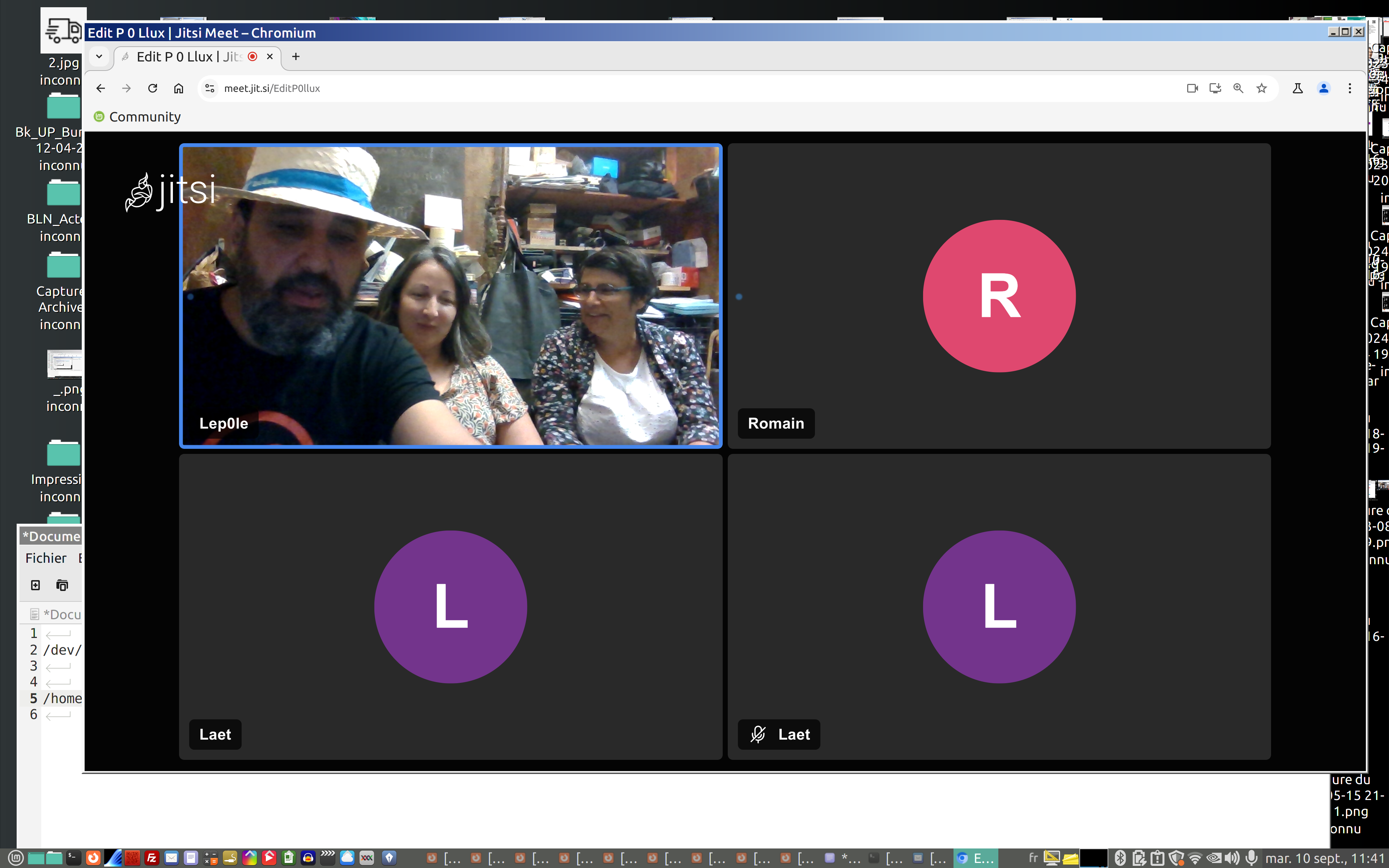The image size is (1389, 868).
Task: Open the Chromium three-dot menu
Action: tap(1350, 88)
